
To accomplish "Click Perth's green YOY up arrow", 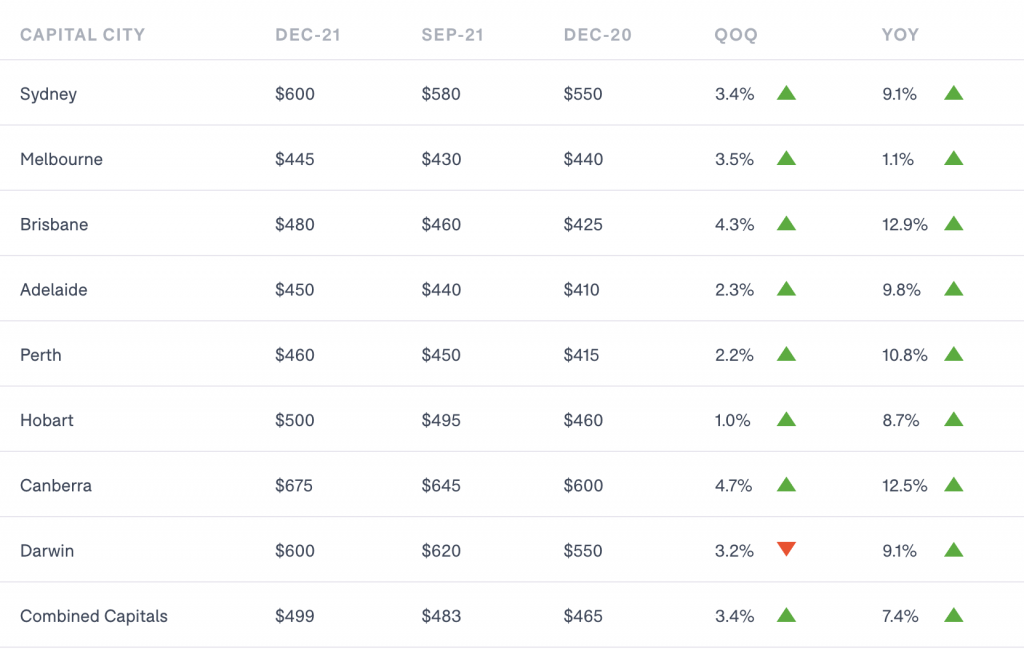I will click(953, 355).
